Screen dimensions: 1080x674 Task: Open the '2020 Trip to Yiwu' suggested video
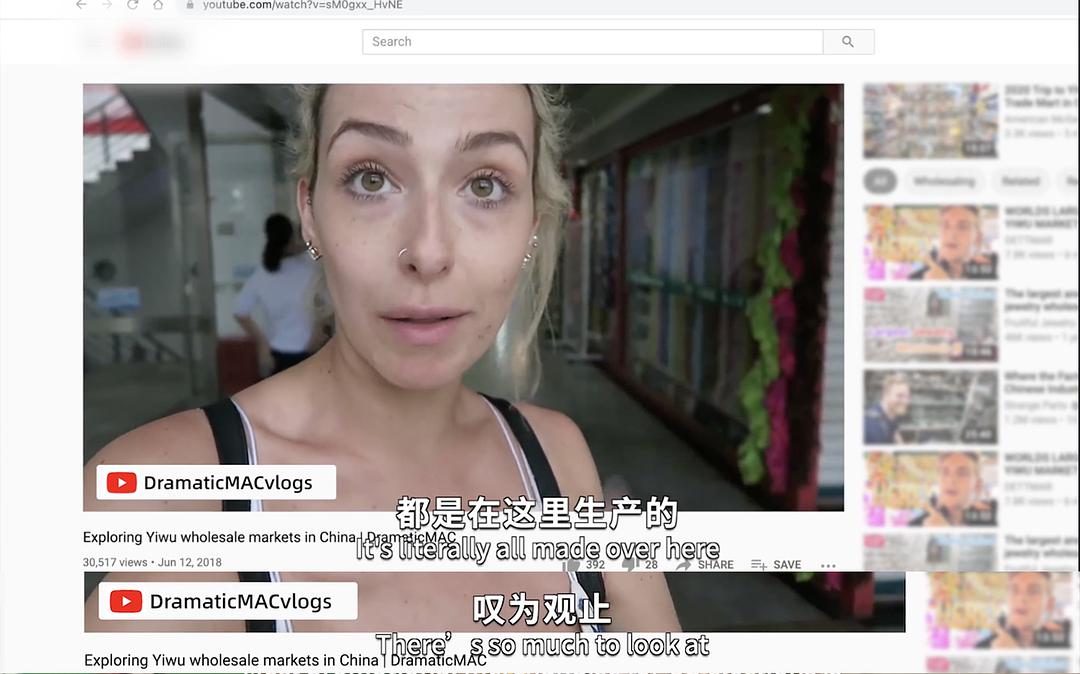[931, 120]
